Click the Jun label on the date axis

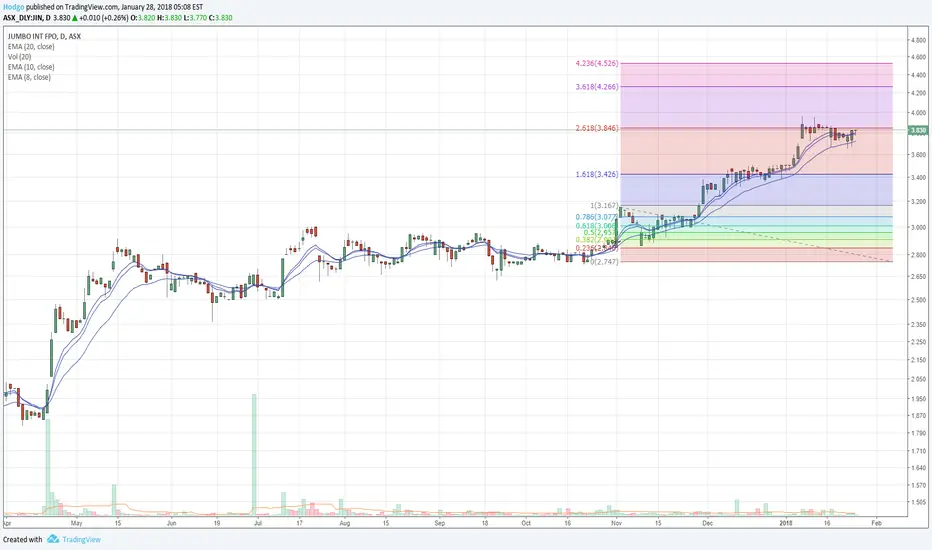click(x=172, y=523)
